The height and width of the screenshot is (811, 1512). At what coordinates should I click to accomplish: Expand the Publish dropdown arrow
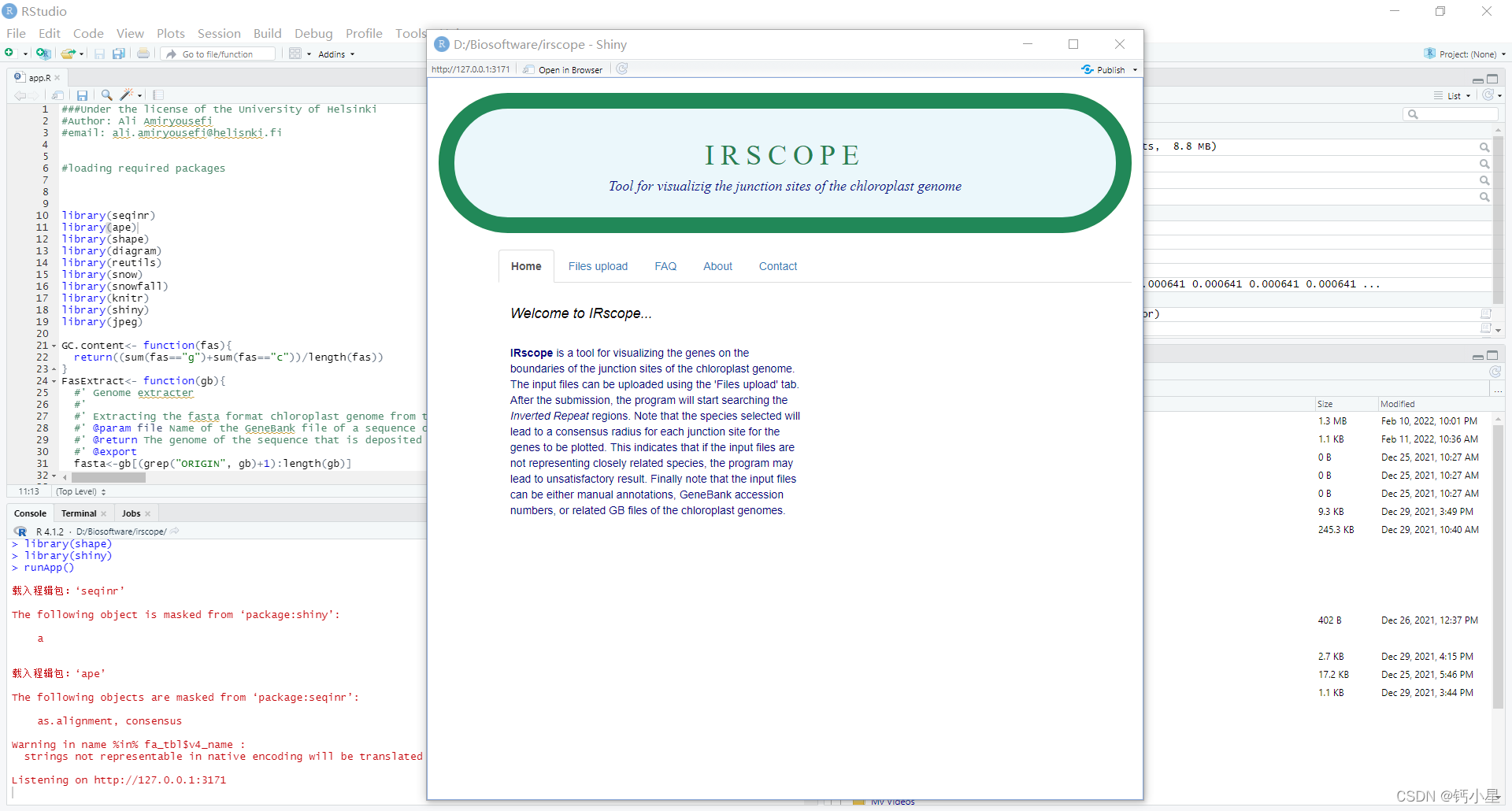coord(1136,69)
